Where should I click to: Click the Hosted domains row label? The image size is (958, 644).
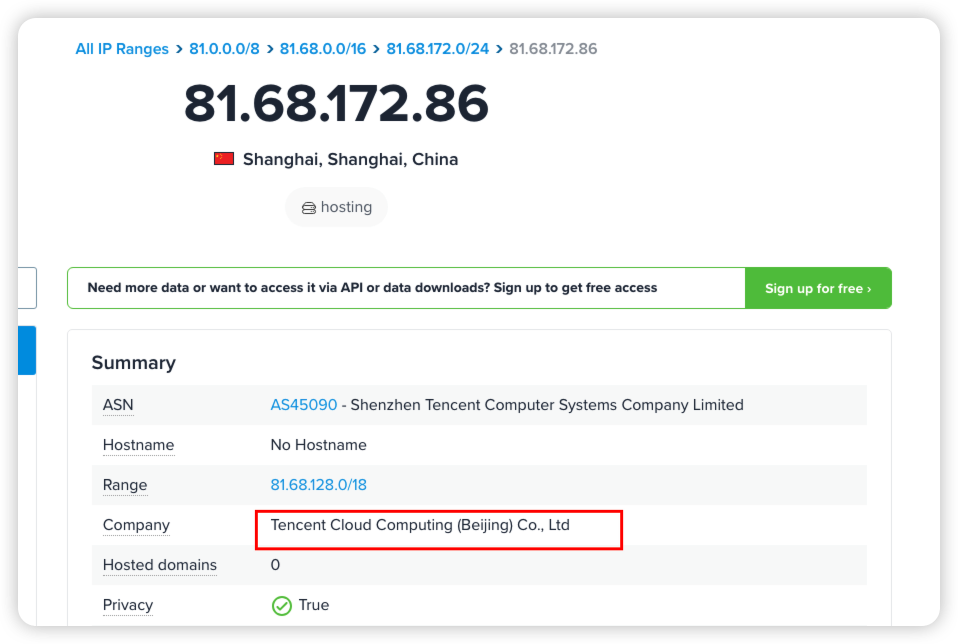pos(159,565)
